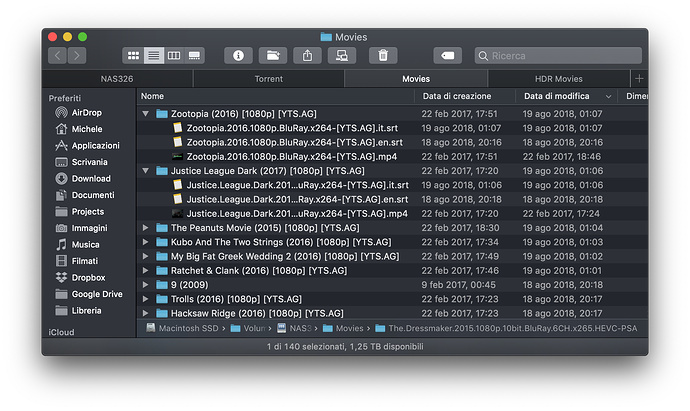Screen dimensions: 690x411
Task: Expand Kubo And The Two Strings folder
Action: click(x=146, y=242)
